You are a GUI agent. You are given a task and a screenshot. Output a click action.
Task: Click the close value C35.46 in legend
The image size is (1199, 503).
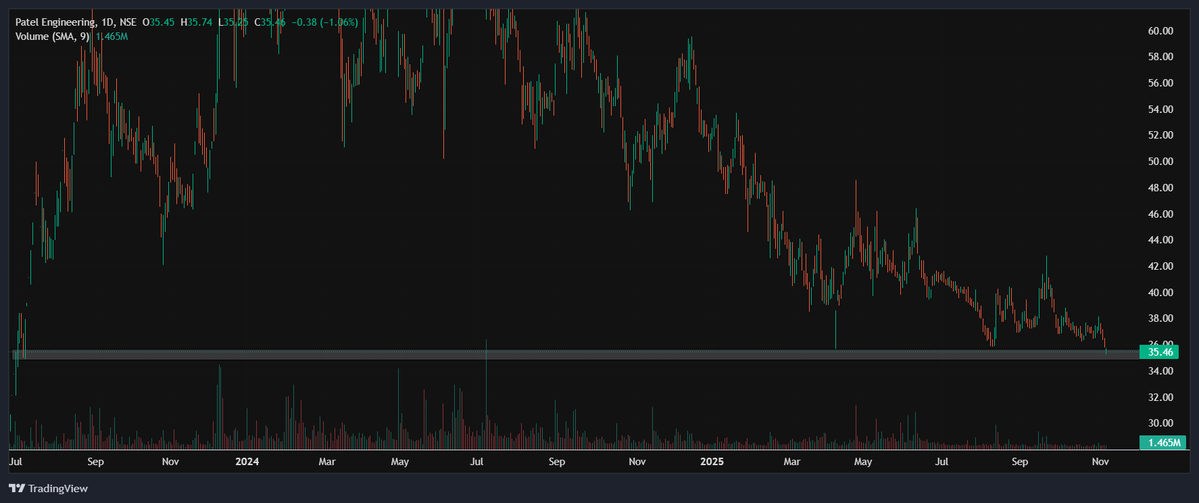(x=270, y=23)
